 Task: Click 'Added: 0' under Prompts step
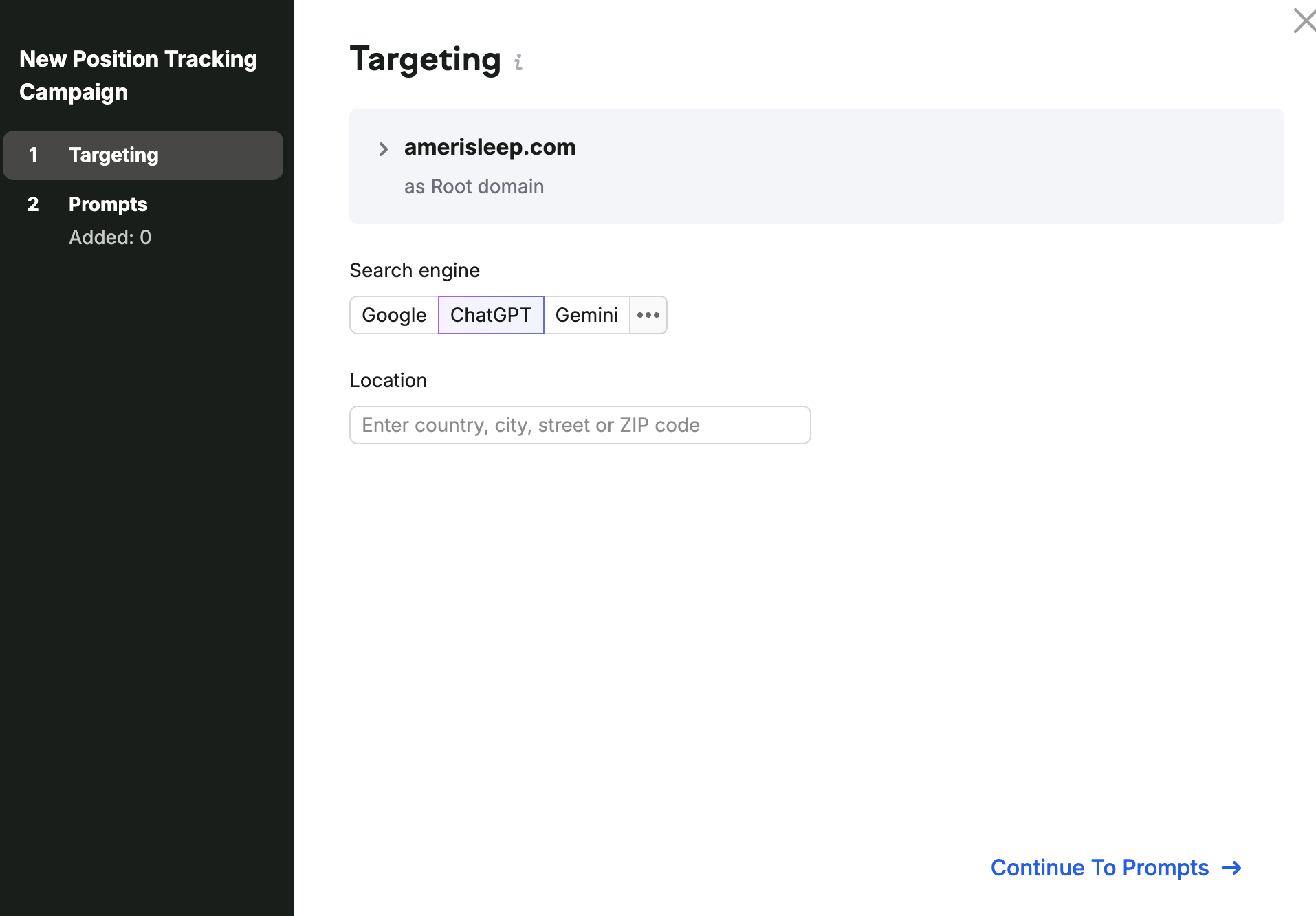[x=110, y=237]
